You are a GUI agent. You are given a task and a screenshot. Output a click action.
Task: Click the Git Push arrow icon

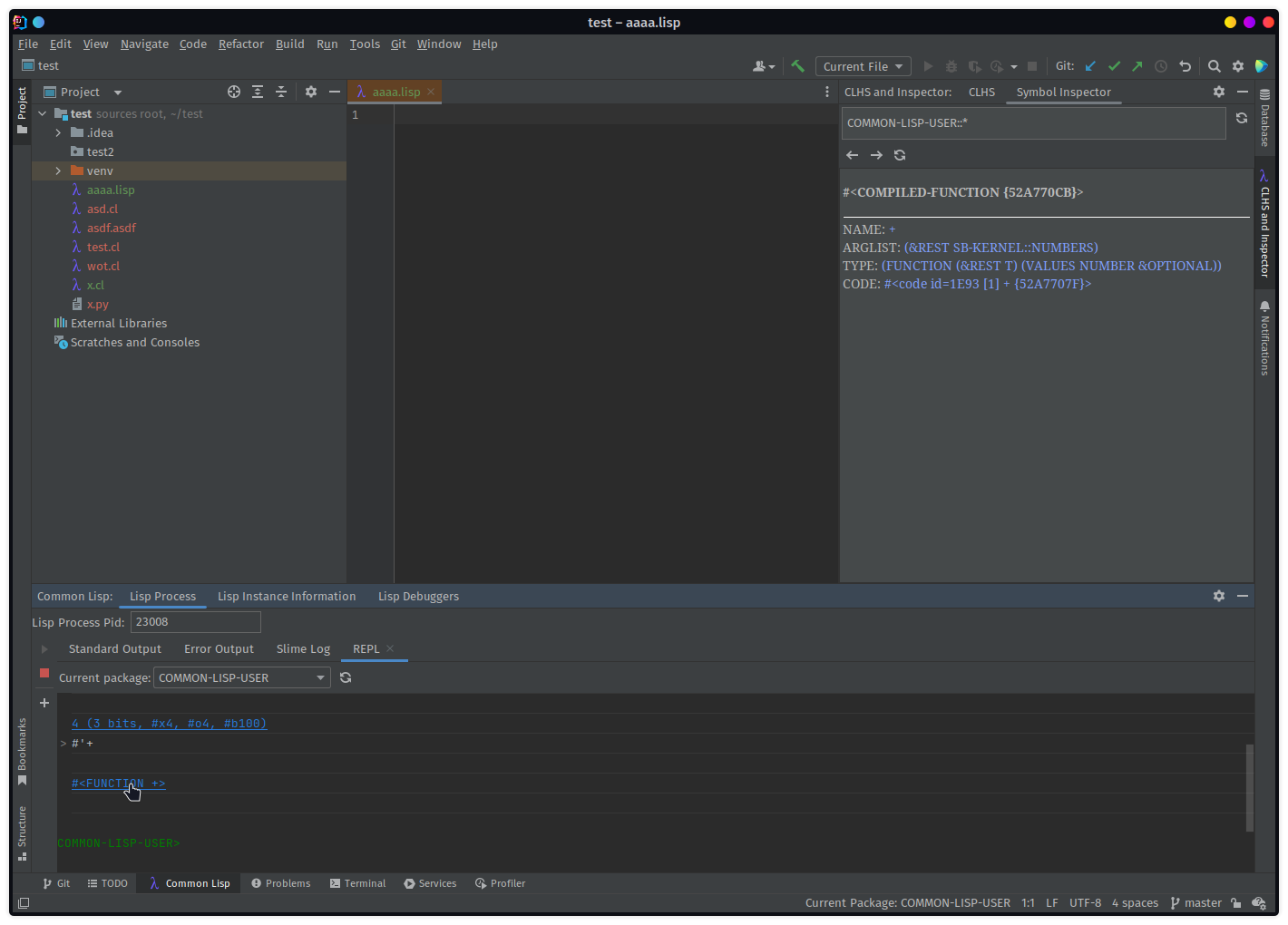pos(1137,66)
